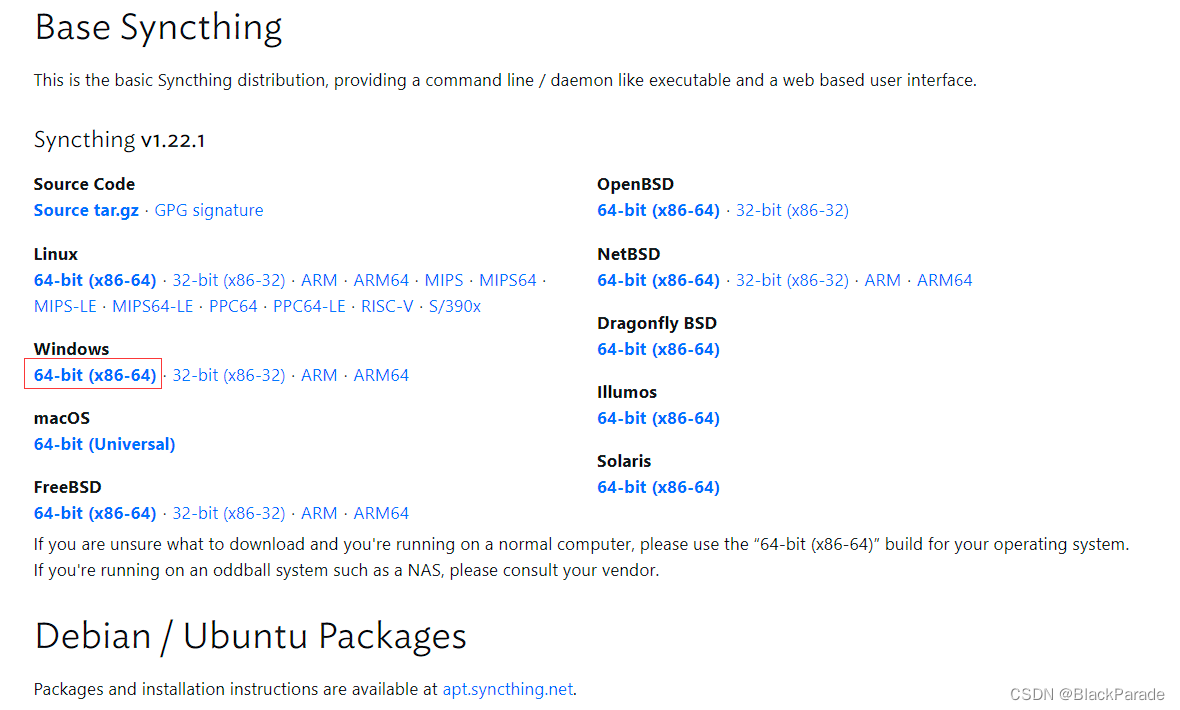Download FreeBSD 32-bit (x86-32) build
This screenshot has width=1180, height=710.
[x=229, y=513]
